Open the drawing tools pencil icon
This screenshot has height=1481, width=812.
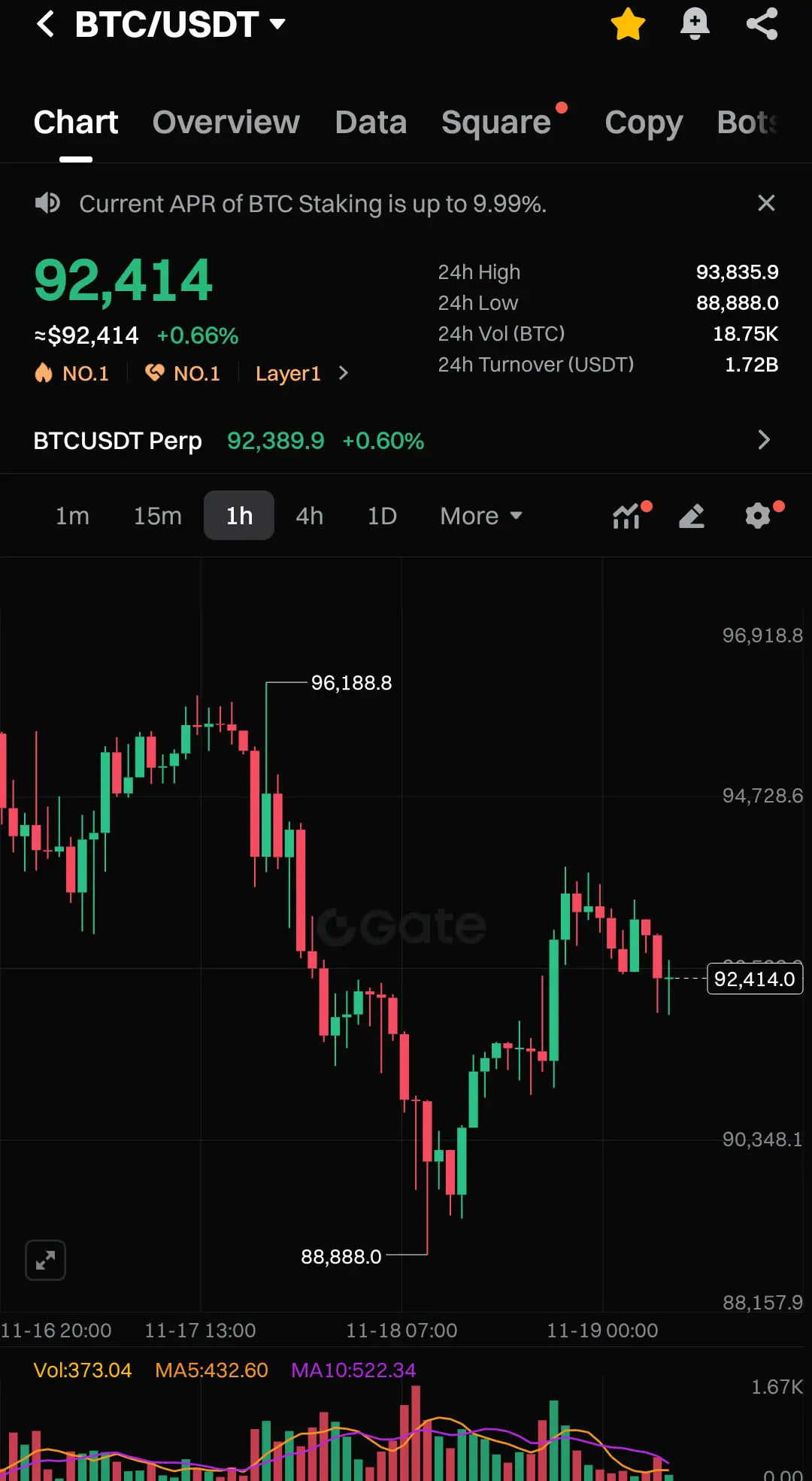click(x=692, y=516)
